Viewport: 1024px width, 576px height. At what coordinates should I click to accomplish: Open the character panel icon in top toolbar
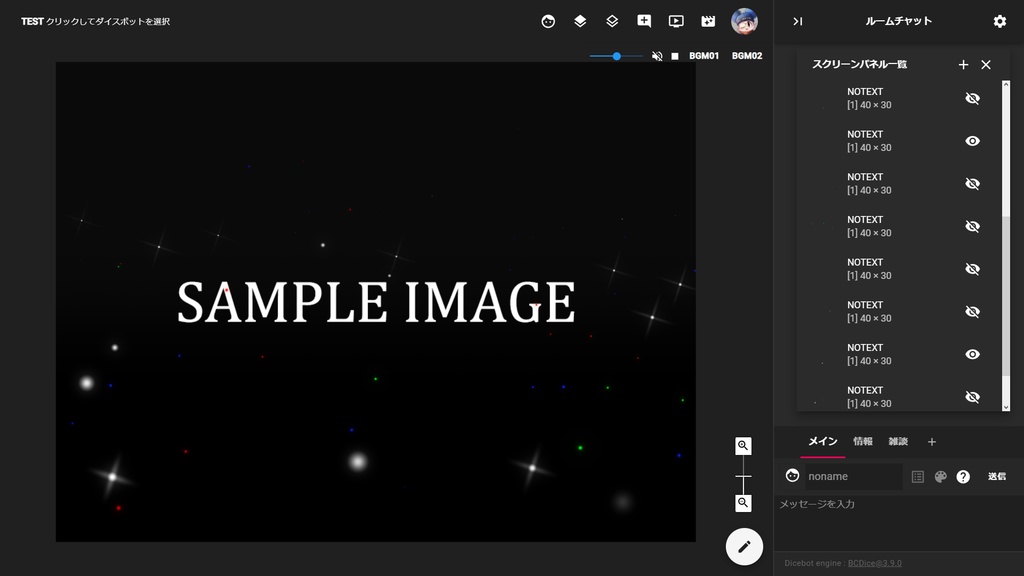point(548,20)
